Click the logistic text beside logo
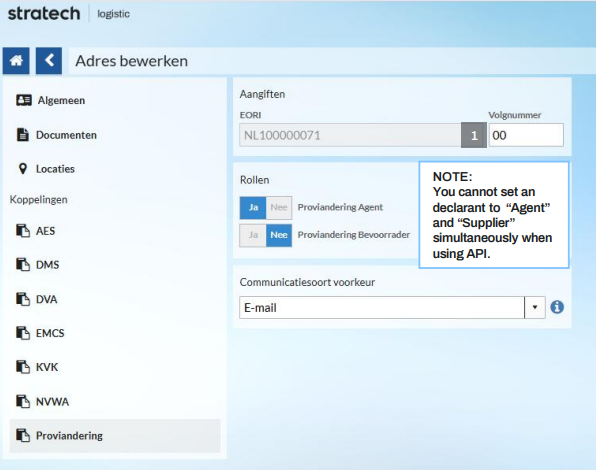This screenshot has width=596, height=470. [113, 14]
